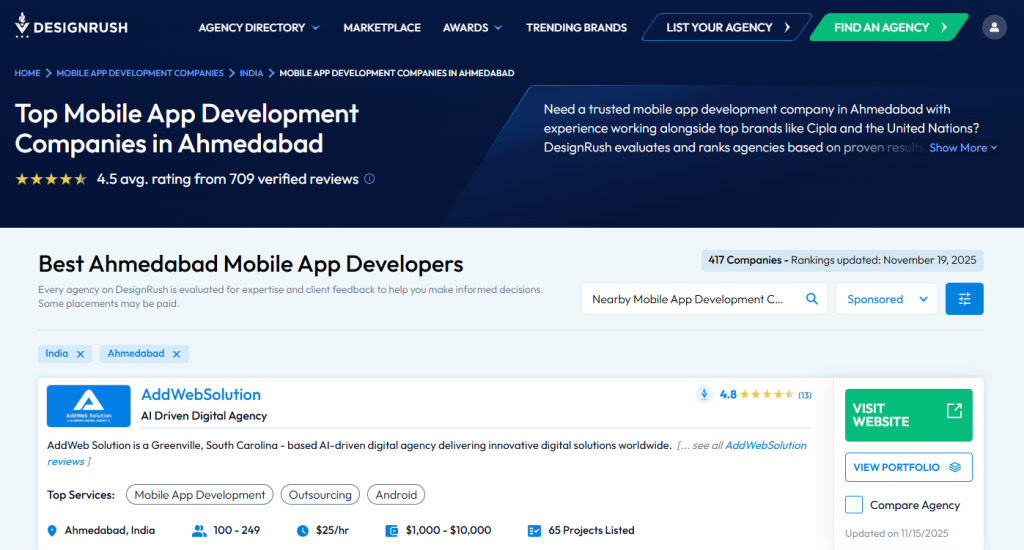Viewport: 1024px width, 550px height.
Task: Open the India breadcrumb link
Action: (251, 73)
